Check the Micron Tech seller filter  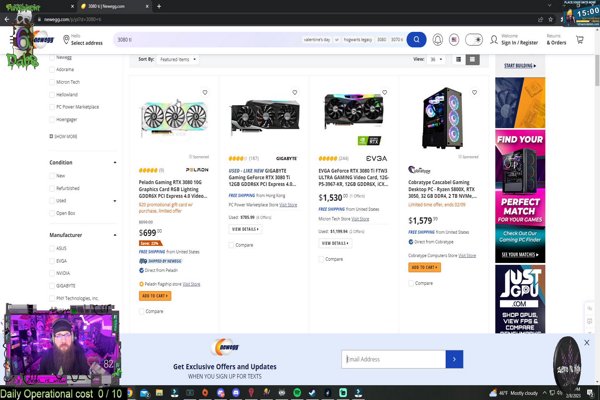pos(52,82)
